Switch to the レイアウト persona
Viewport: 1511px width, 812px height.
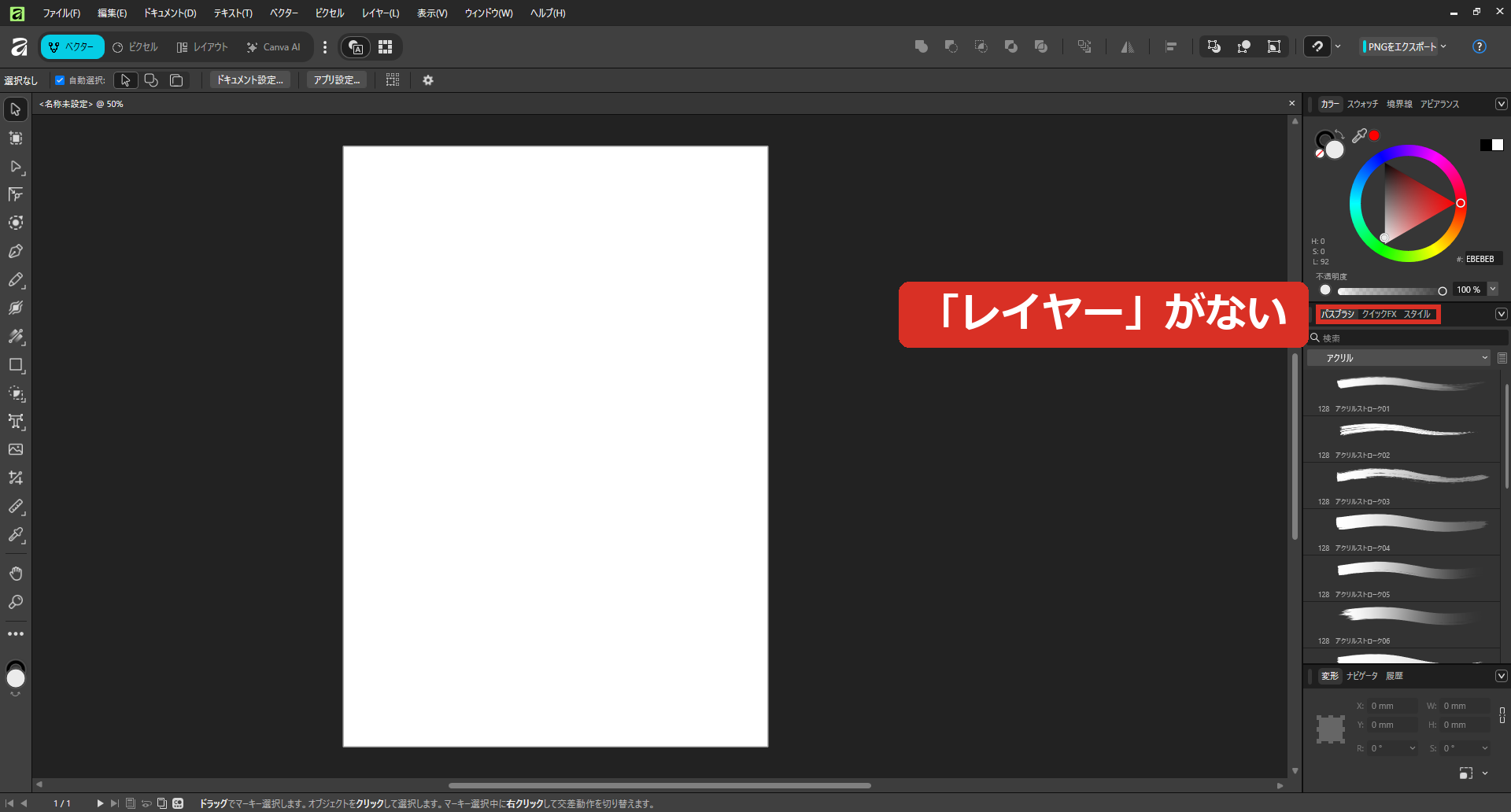202,47
